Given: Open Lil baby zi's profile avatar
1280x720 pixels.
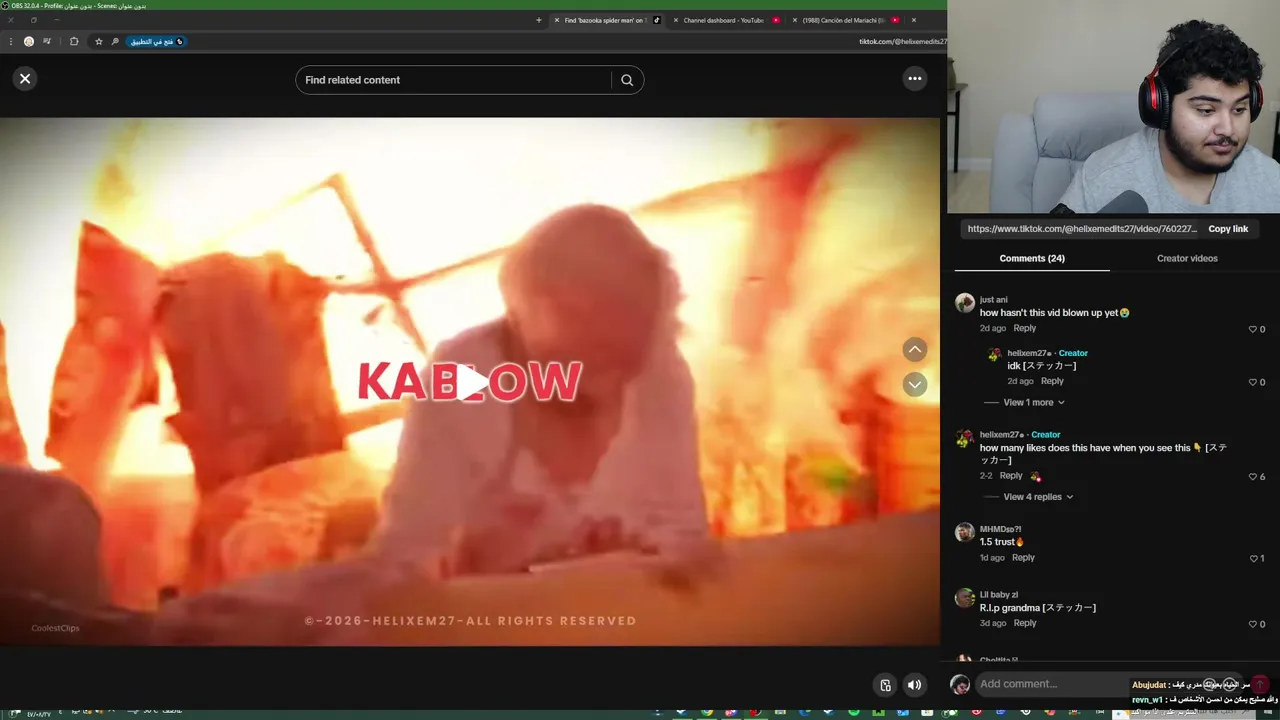Looking at the screenshot, I should [x=965, y=598].
